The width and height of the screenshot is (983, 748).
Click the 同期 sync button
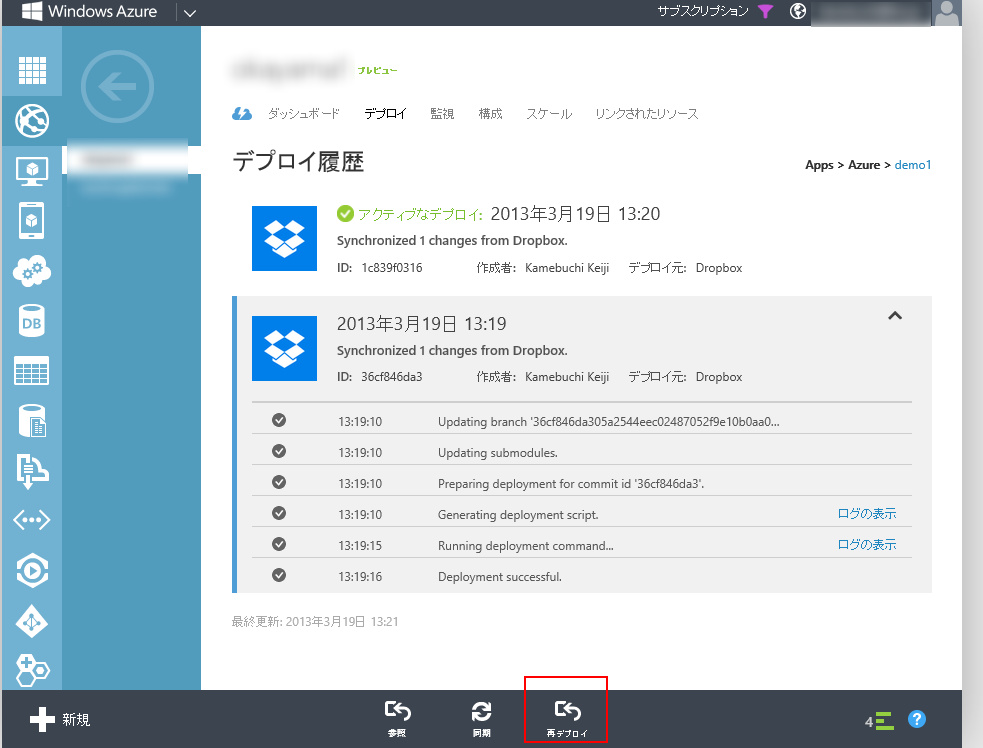[481, 719]
